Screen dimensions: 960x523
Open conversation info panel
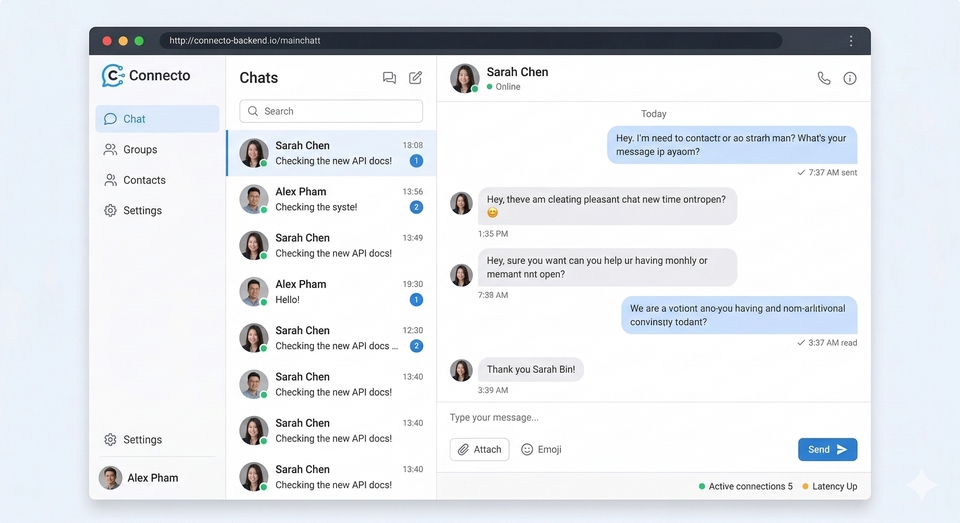click(x=850, y=78)
